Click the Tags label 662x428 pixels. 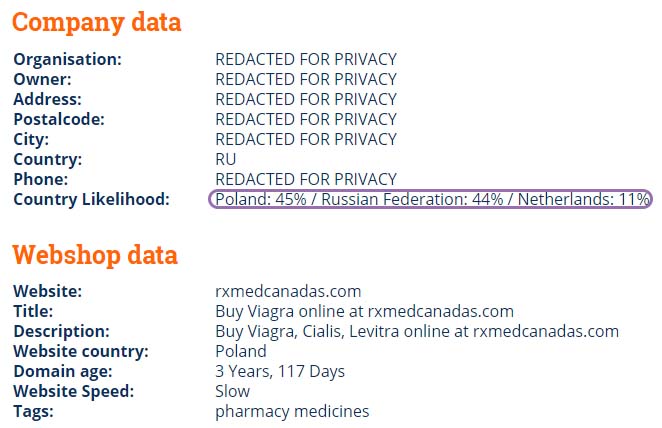[33, 412]
